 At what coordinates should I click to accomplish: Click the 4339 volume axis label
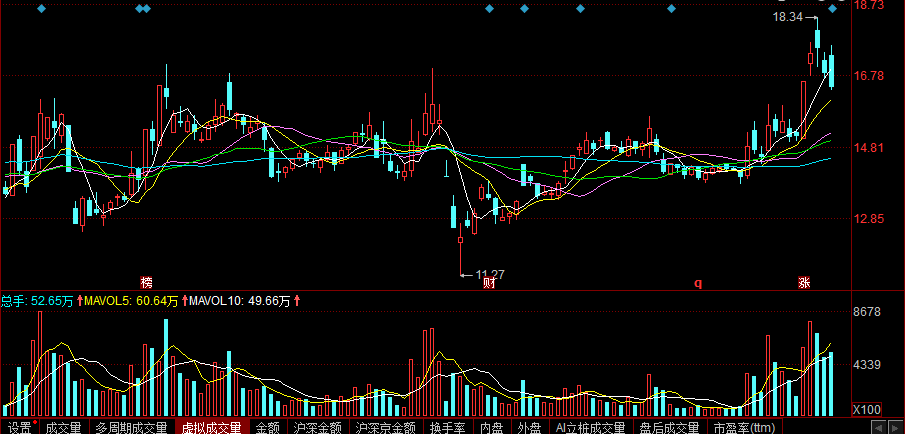click(866, 365)
